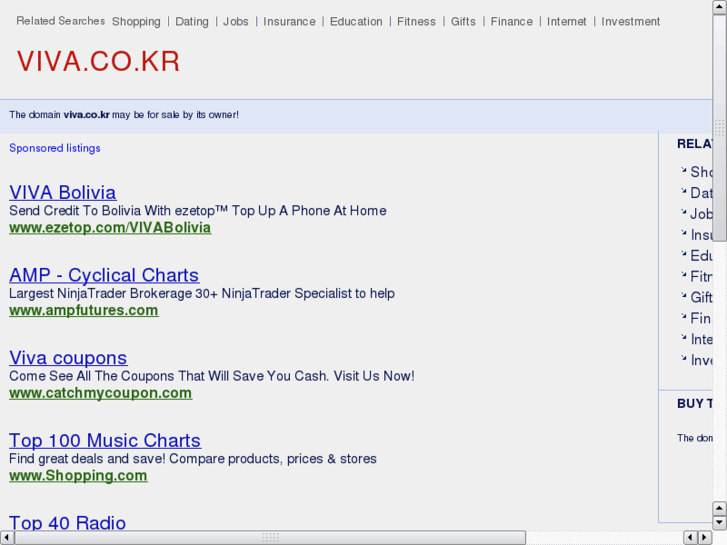727x545 pixels.
Task: Click the horizontal scrollbar left arrow at far left
Action: (x=7, y=538)
